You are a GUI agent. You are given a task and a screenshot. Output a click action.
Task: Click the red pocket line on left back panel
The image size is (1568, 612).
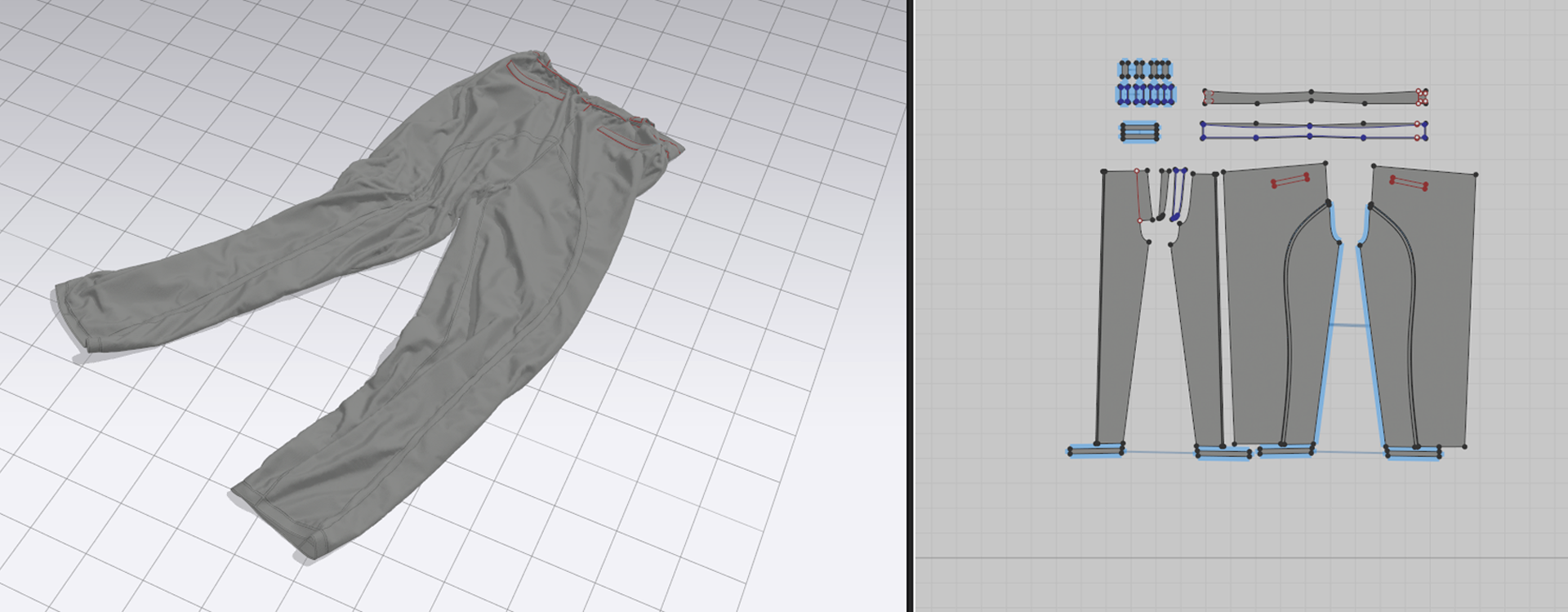point(1290,180)
